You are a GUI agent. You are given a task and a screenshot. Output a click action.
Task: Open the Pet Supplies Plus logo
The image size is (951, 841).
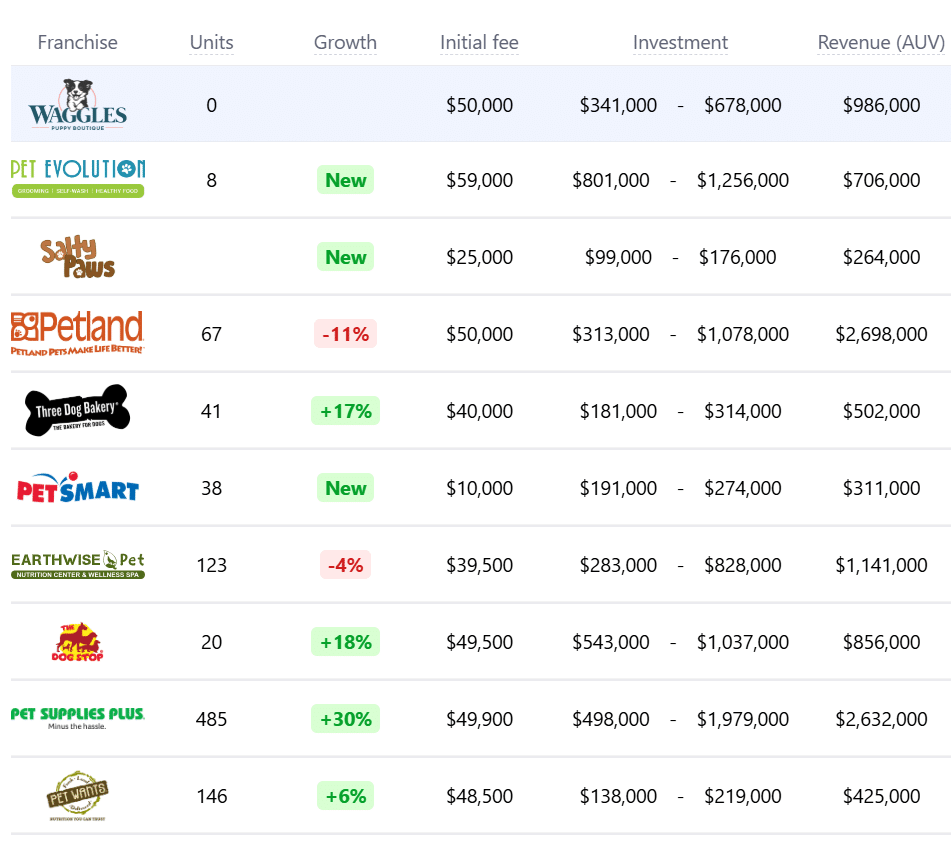click(x=78, y=718)
